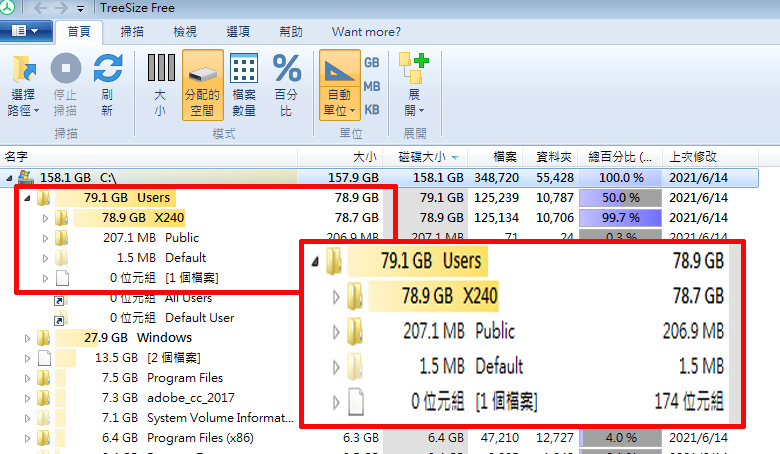Switch to Percent (百分比) mode icon

tap(287, 68)
